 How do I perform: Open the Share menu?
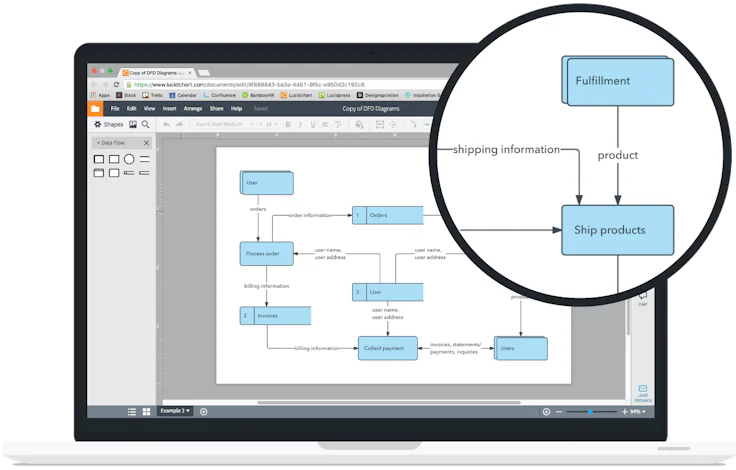216,108
